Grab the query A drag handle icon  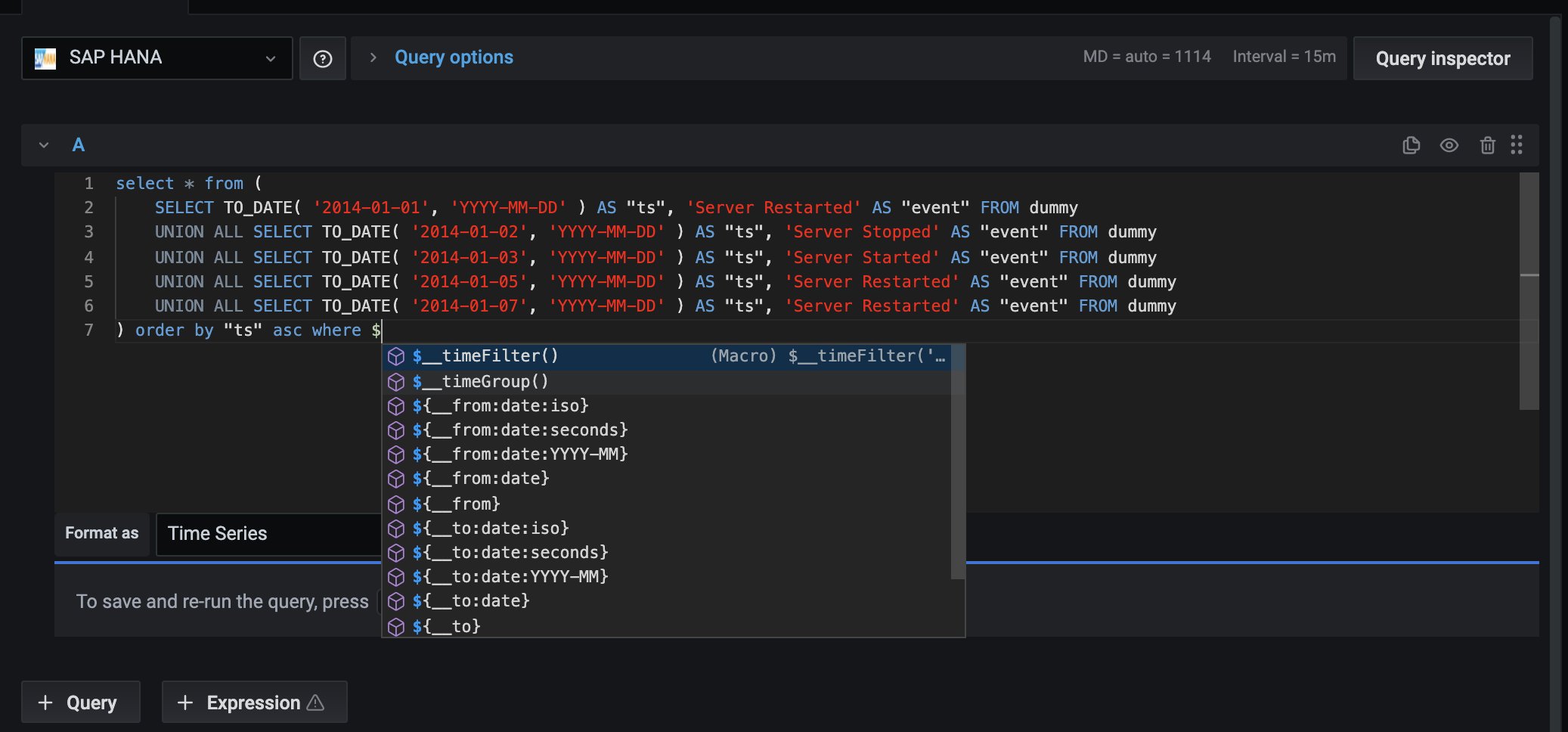1516,145
